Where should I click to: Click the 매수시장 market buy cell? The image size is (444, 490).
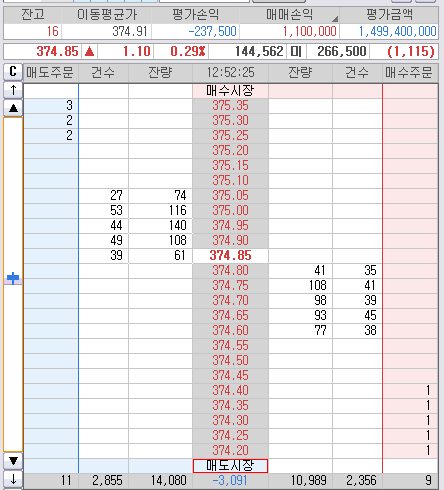230,90
